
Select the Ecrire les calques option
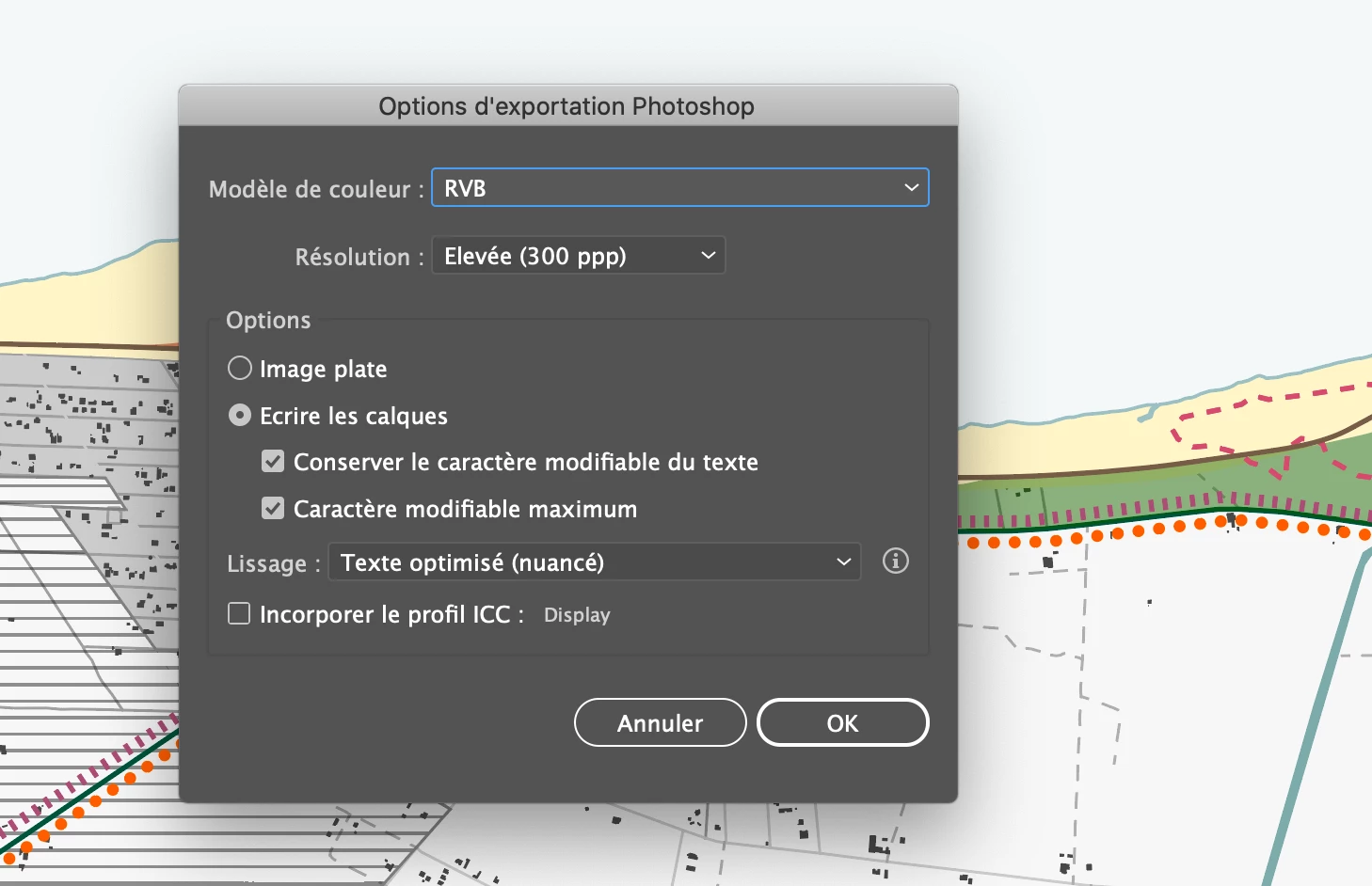click(240, 415)
